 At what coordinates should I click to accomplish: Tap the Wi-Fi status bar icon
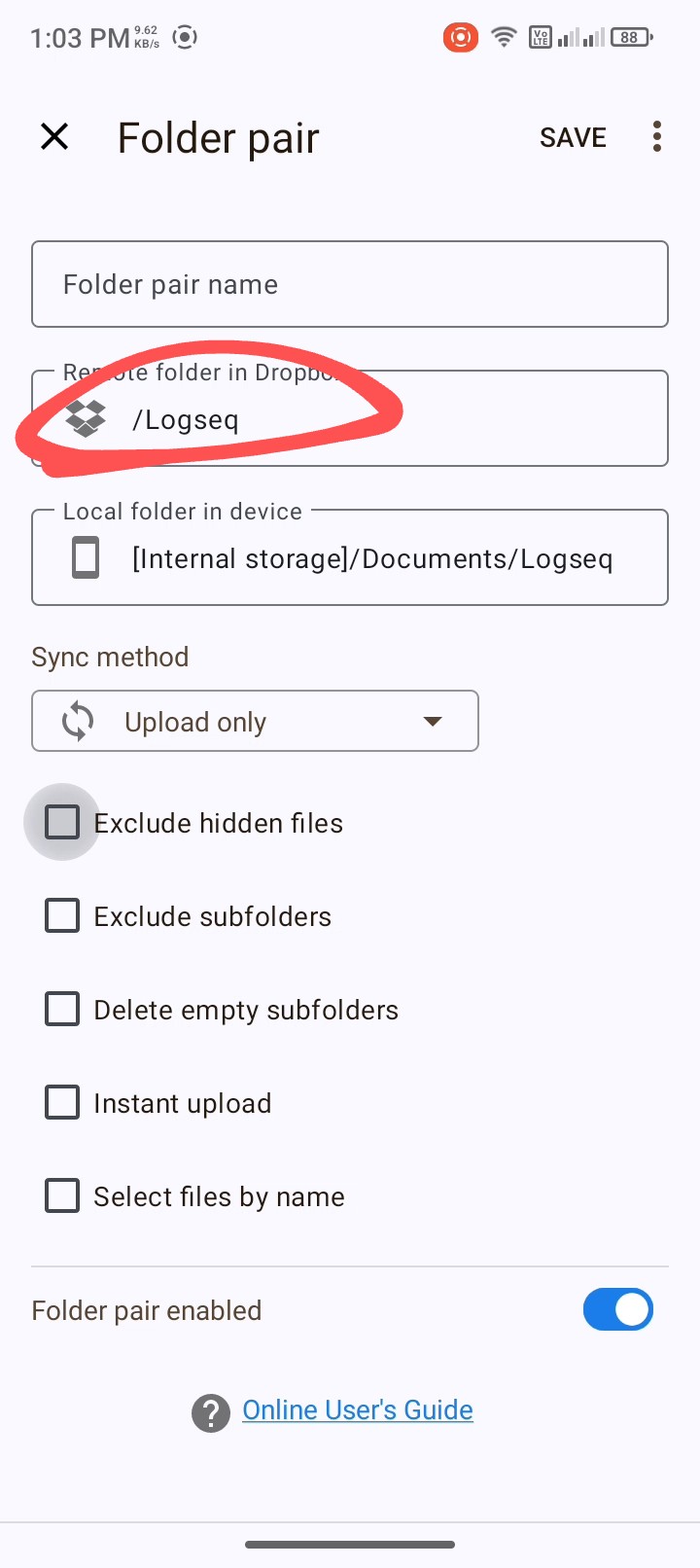pyautogui.click(x=504, y=38)
